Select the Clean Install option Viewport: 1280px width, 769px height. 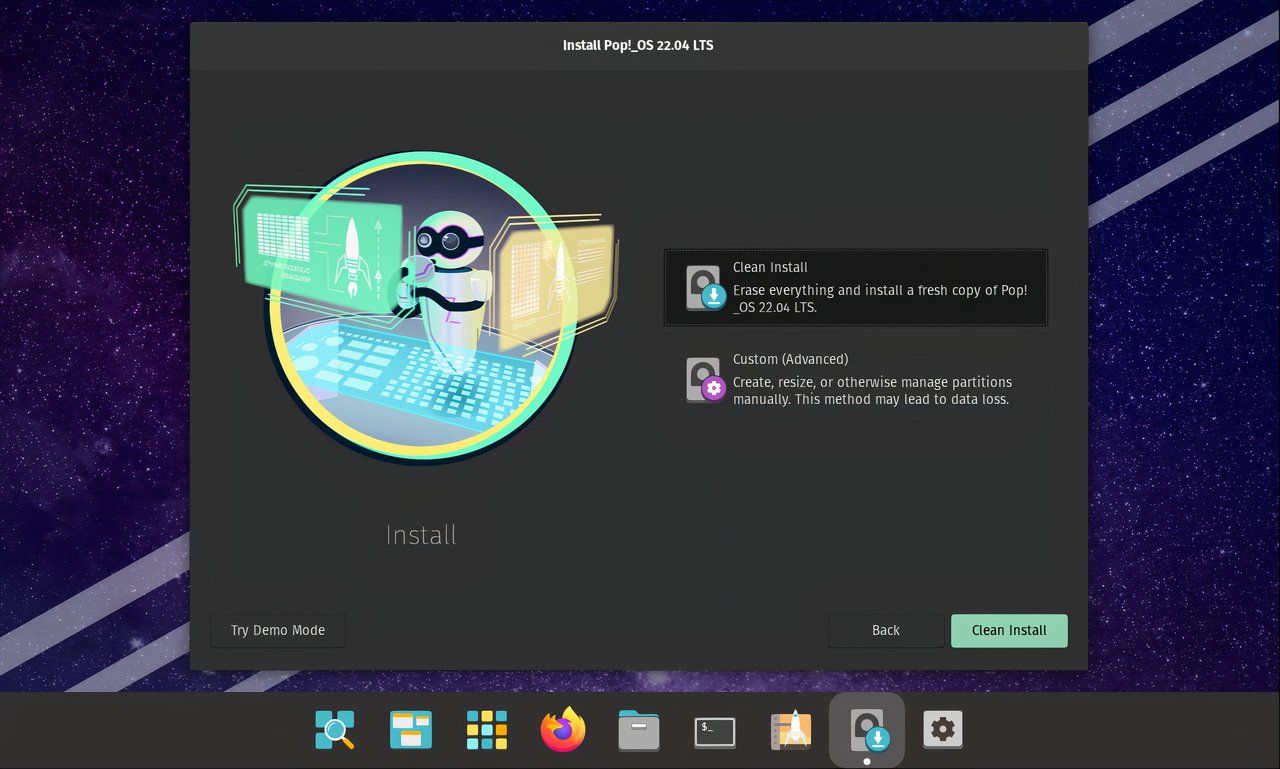click(855, 287)
